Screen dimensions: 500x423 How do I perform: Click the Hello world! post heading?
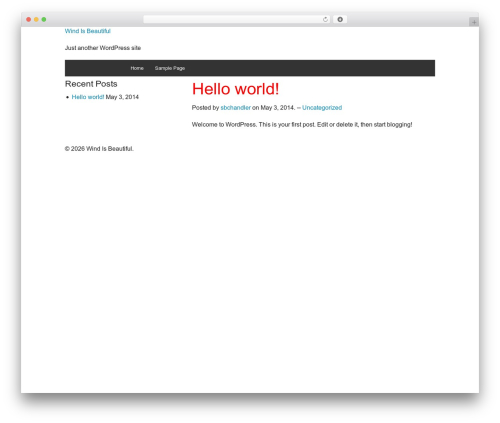pos(235,89)
